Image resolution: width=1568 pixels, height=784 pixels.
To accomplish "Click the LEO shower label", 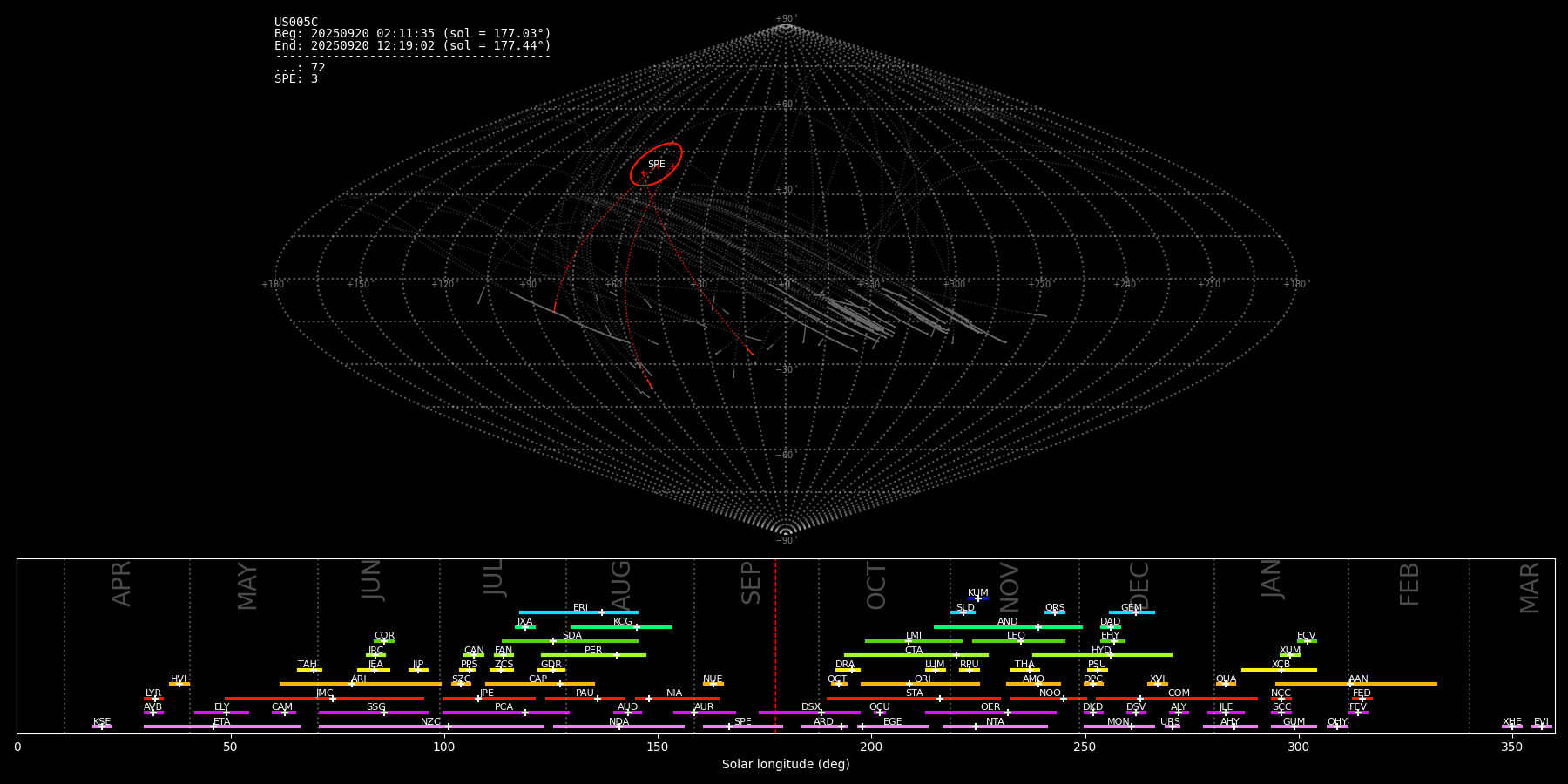I will [x=1017, y=636].
